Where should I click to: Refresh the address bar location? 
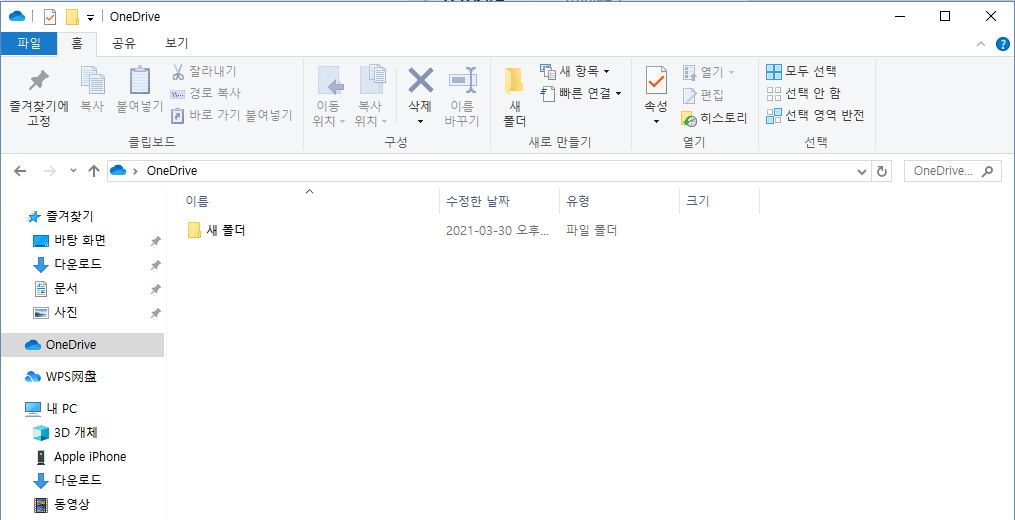pyautogui.click(x=881, y=171)
